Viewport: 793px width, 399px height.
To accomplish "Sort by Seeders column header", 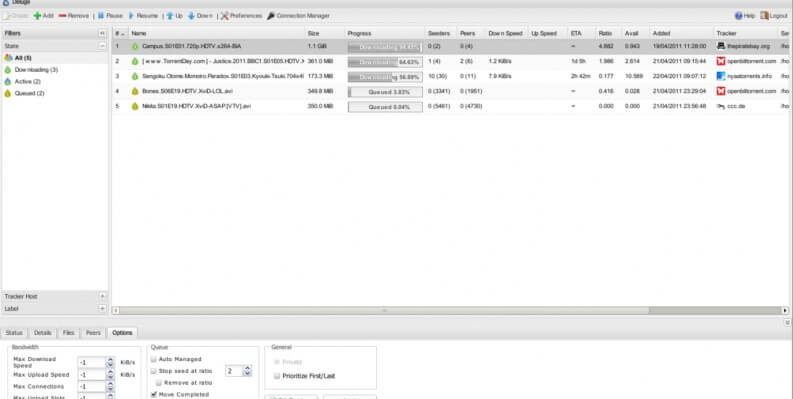I will coord(440,33).
